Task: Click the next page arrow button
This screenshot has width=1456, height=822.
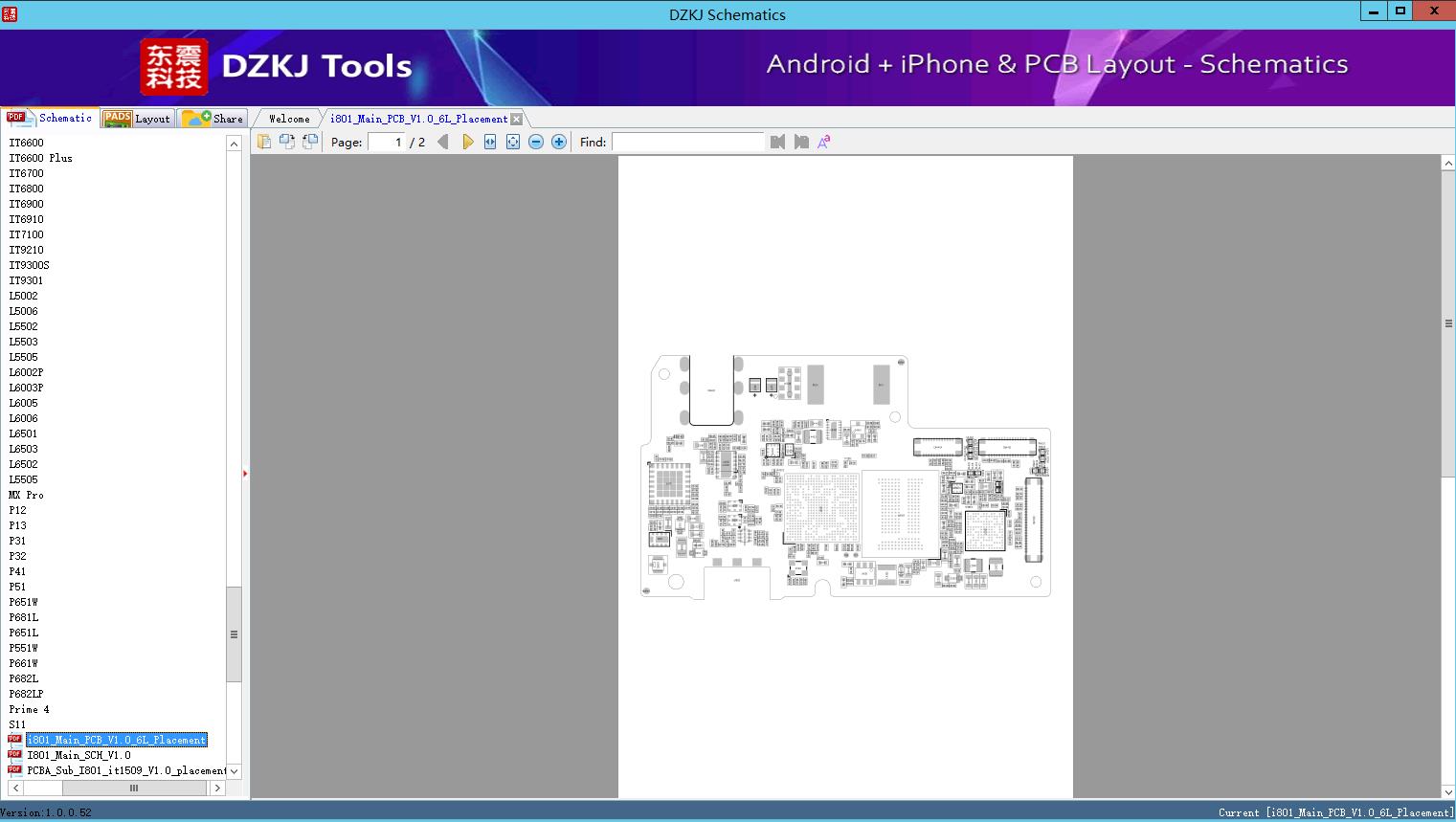Action: 467,142
